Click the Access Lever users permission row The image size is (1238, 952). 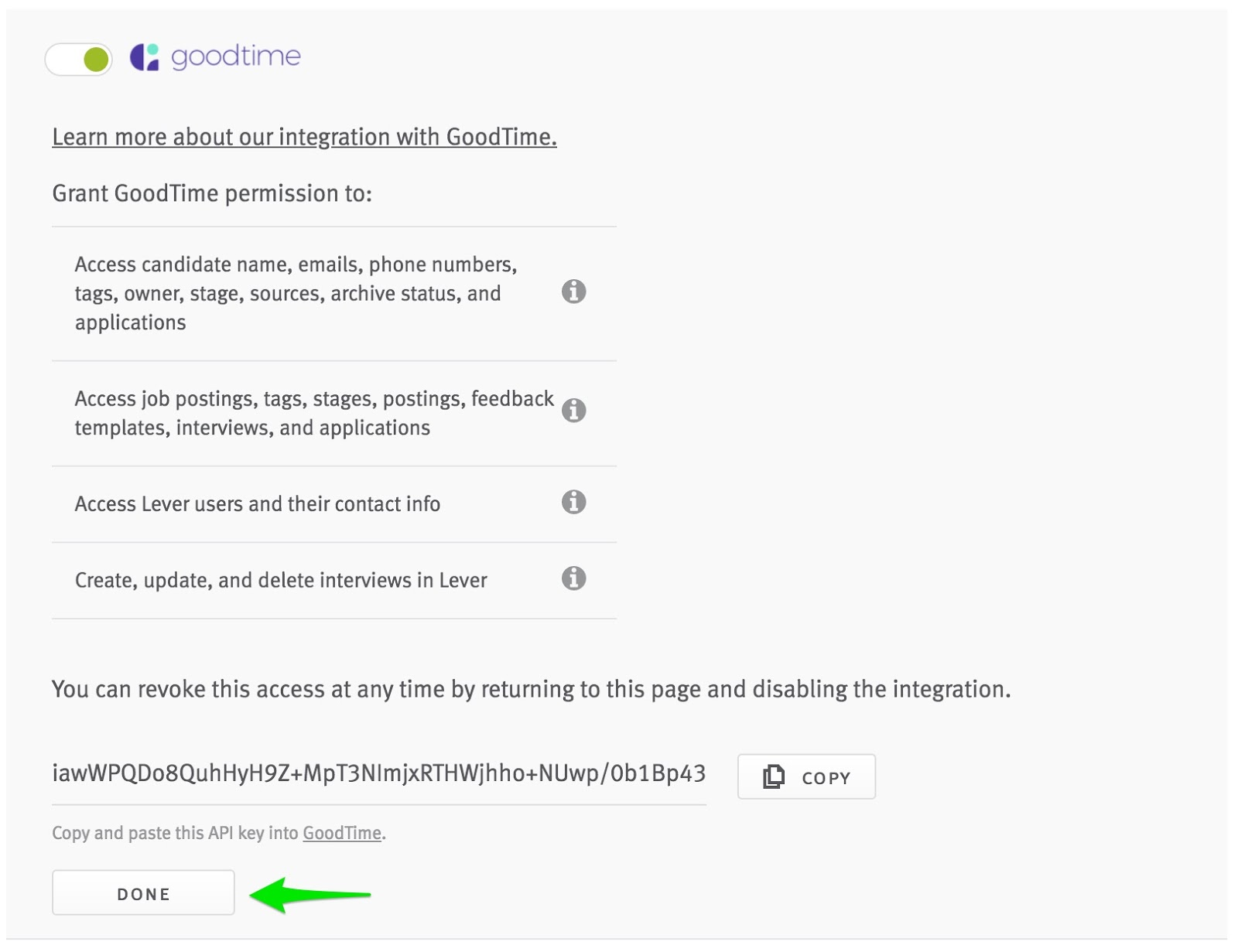258,504
